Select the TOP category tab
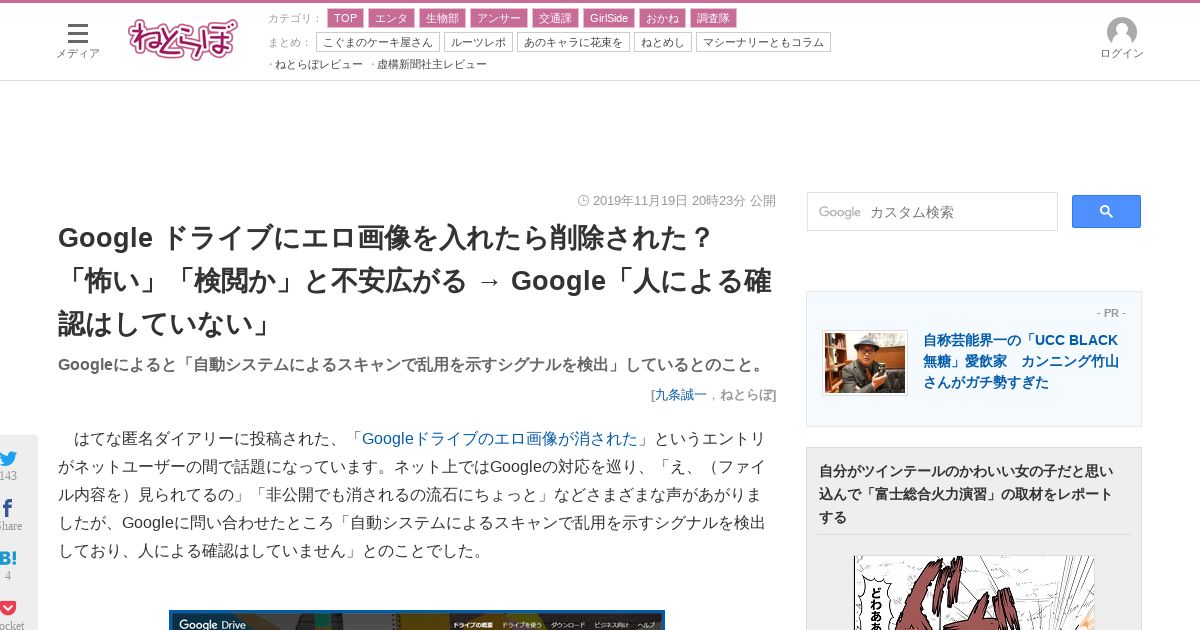 click(346, 18)
